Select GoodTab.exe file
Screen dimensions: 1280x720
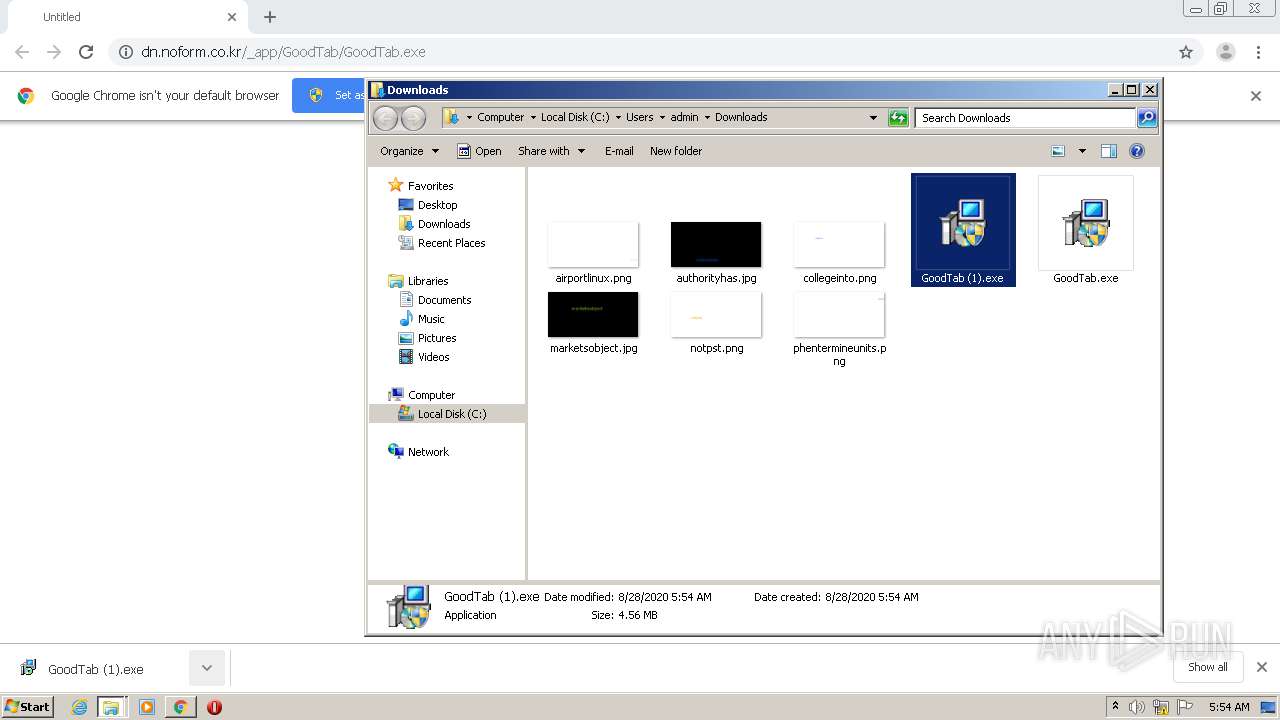point(1086,230)
